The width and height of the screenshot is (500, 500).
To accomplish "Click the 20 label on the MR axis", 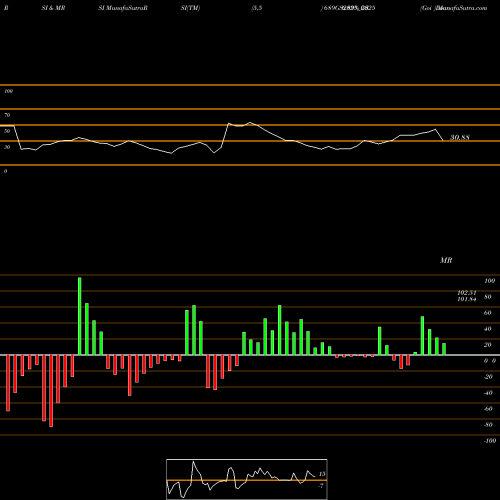I will (487, 345).
